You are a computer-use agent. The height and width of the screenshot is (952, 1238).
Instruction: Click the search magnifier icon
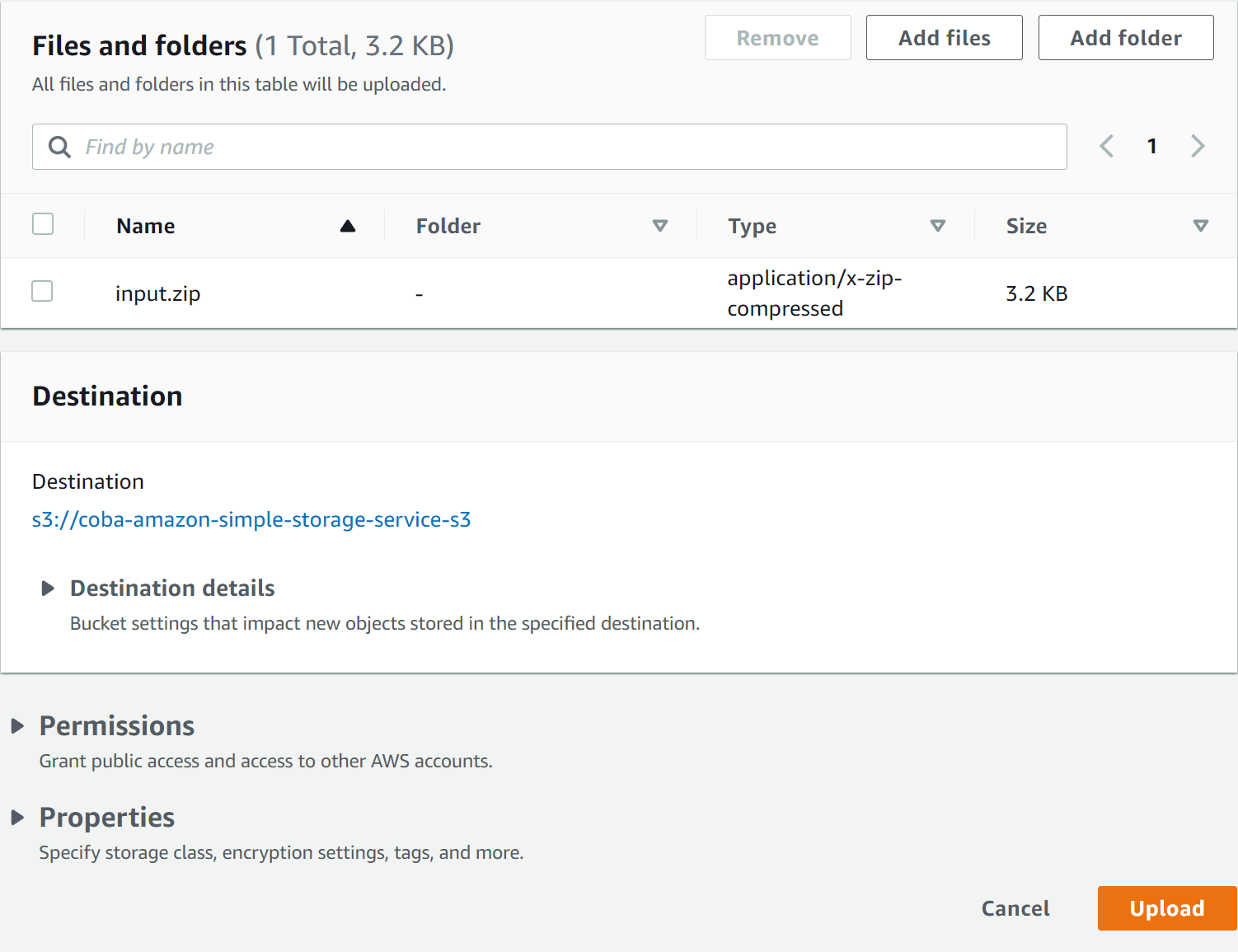(59, 147)
